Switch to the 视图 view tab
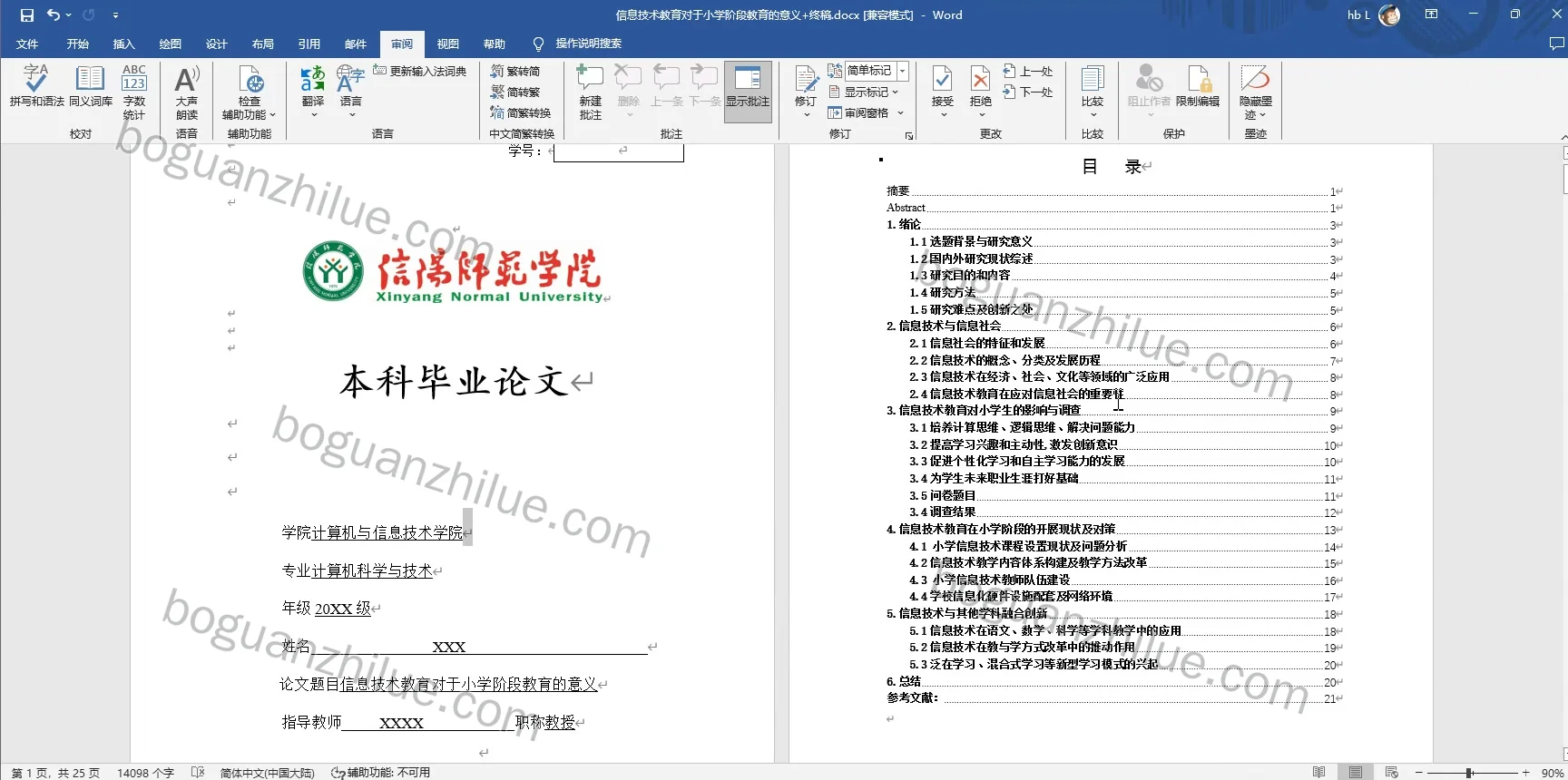This screenshot has height=780, width=1568. pyautogui.click(x=448, y=44)
